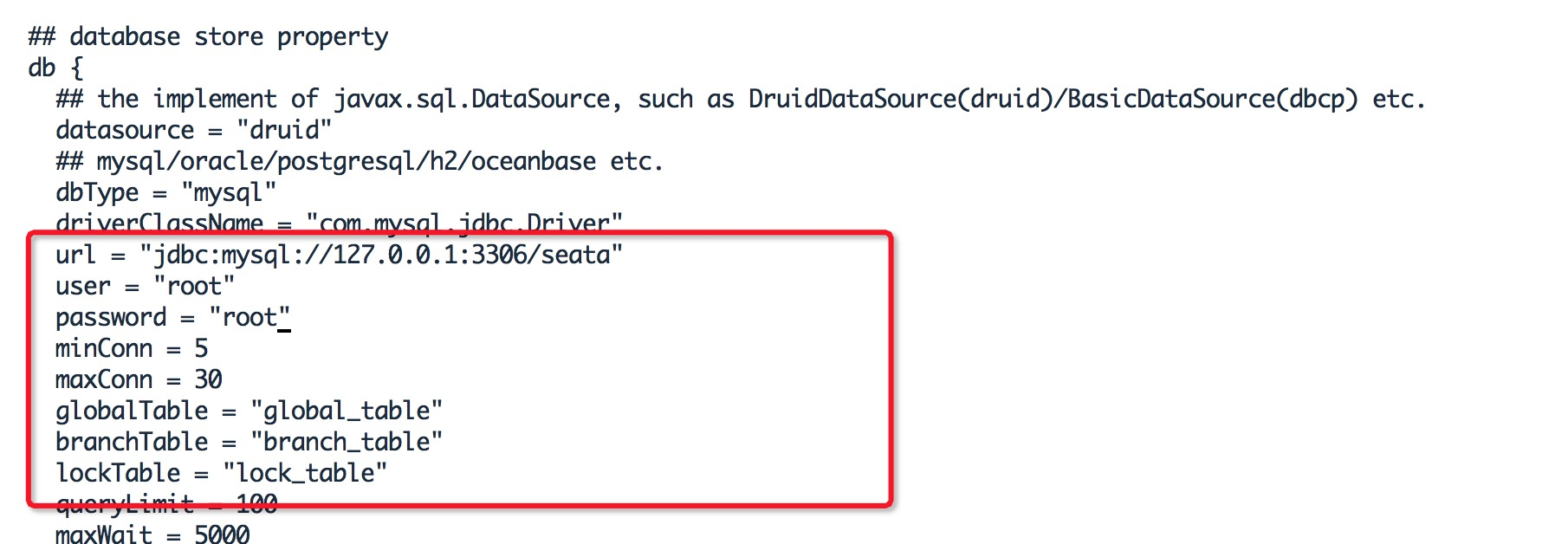
Task: Click the word branchTable key
Action: tap(132, 442)
